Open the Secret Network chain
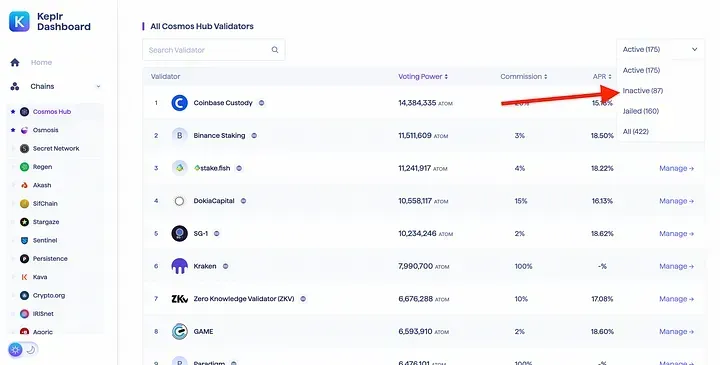 (56, 148)
